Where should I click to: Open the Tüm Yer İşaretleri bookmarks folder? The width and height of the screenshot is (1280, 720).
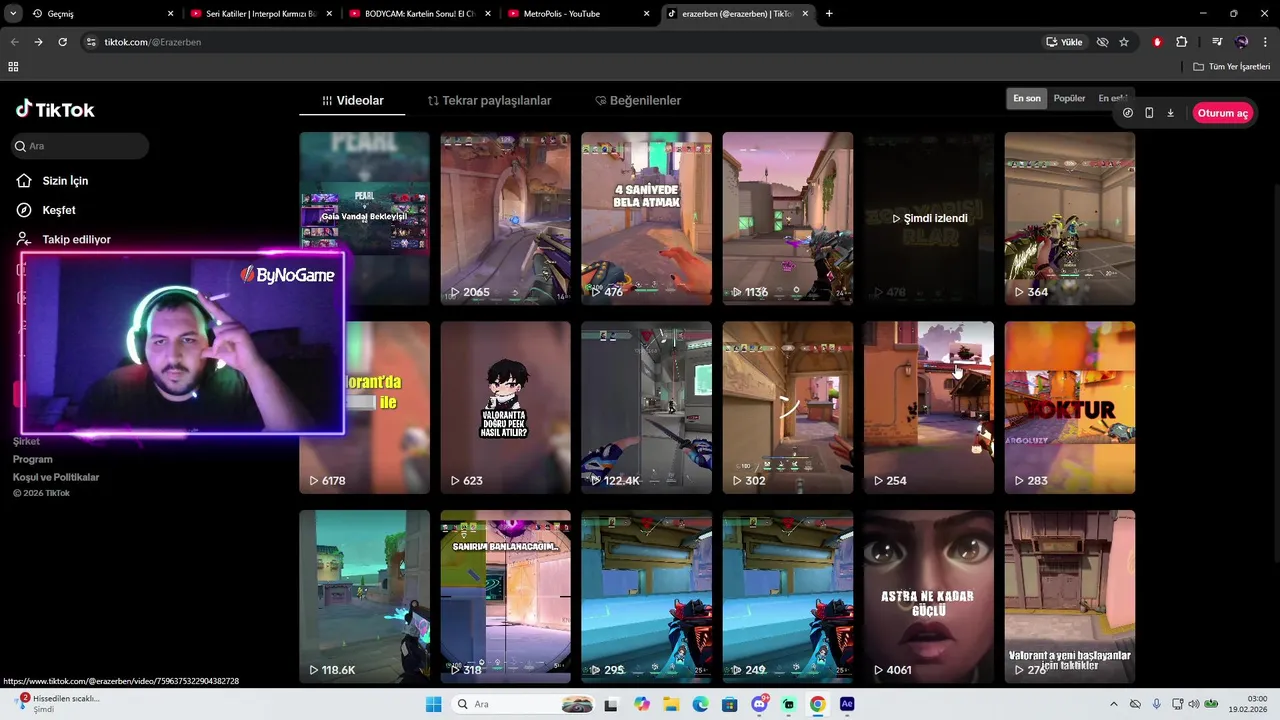[1232, 67]
